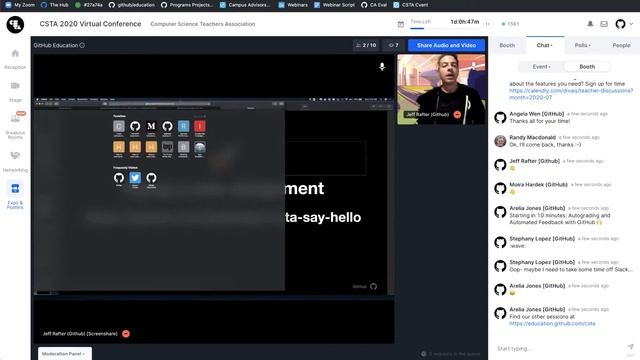640x360 pixels.
Task: Open the Webinar Script bookmark
Action: click(x=334, y=5)
